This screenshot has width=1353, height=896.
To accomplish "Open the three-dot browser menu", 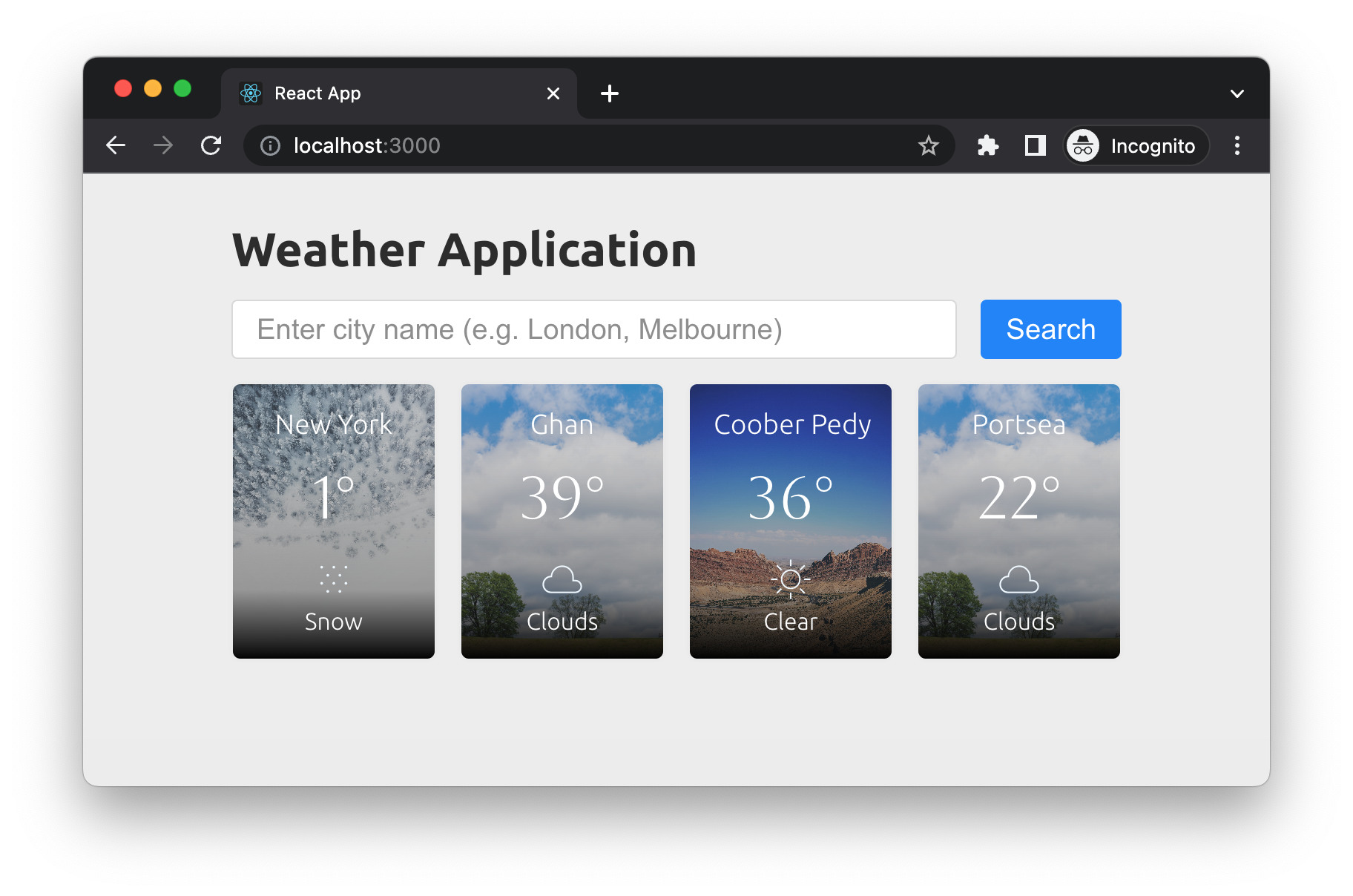I will [1237, 145].
